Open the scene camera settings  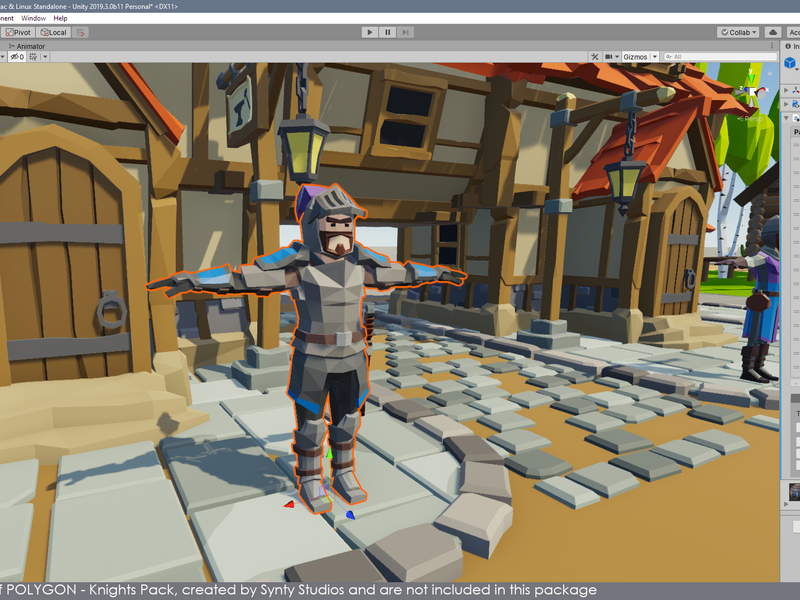click(x=609, y=57)
